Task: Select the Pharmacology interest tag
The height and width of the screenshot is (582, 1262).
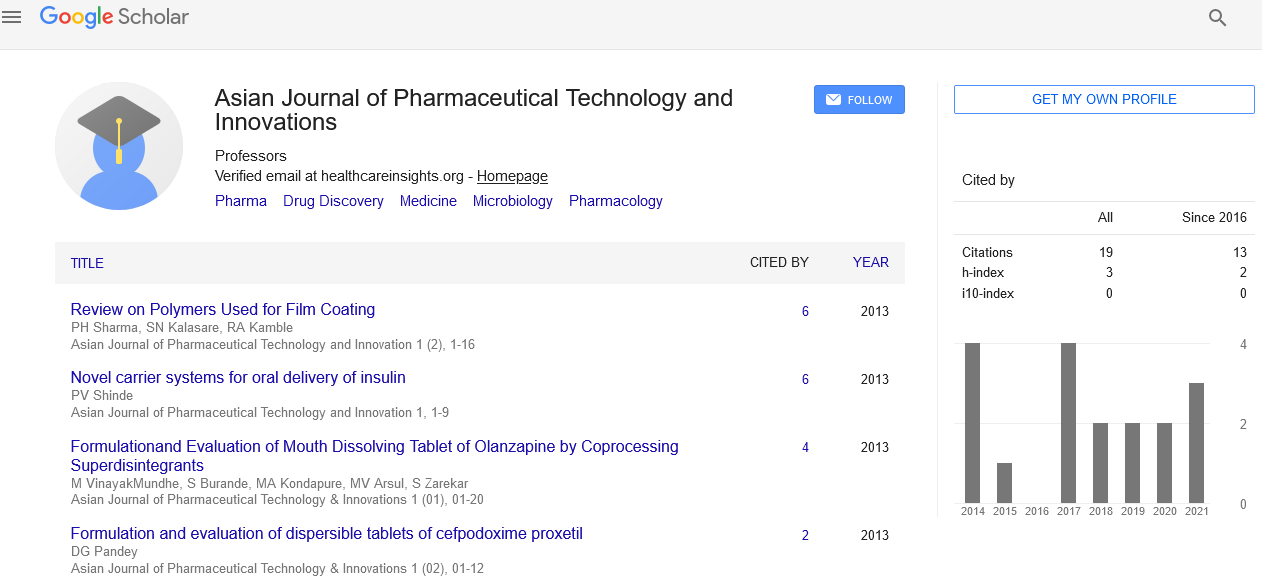Action: [x=615, y=201]
